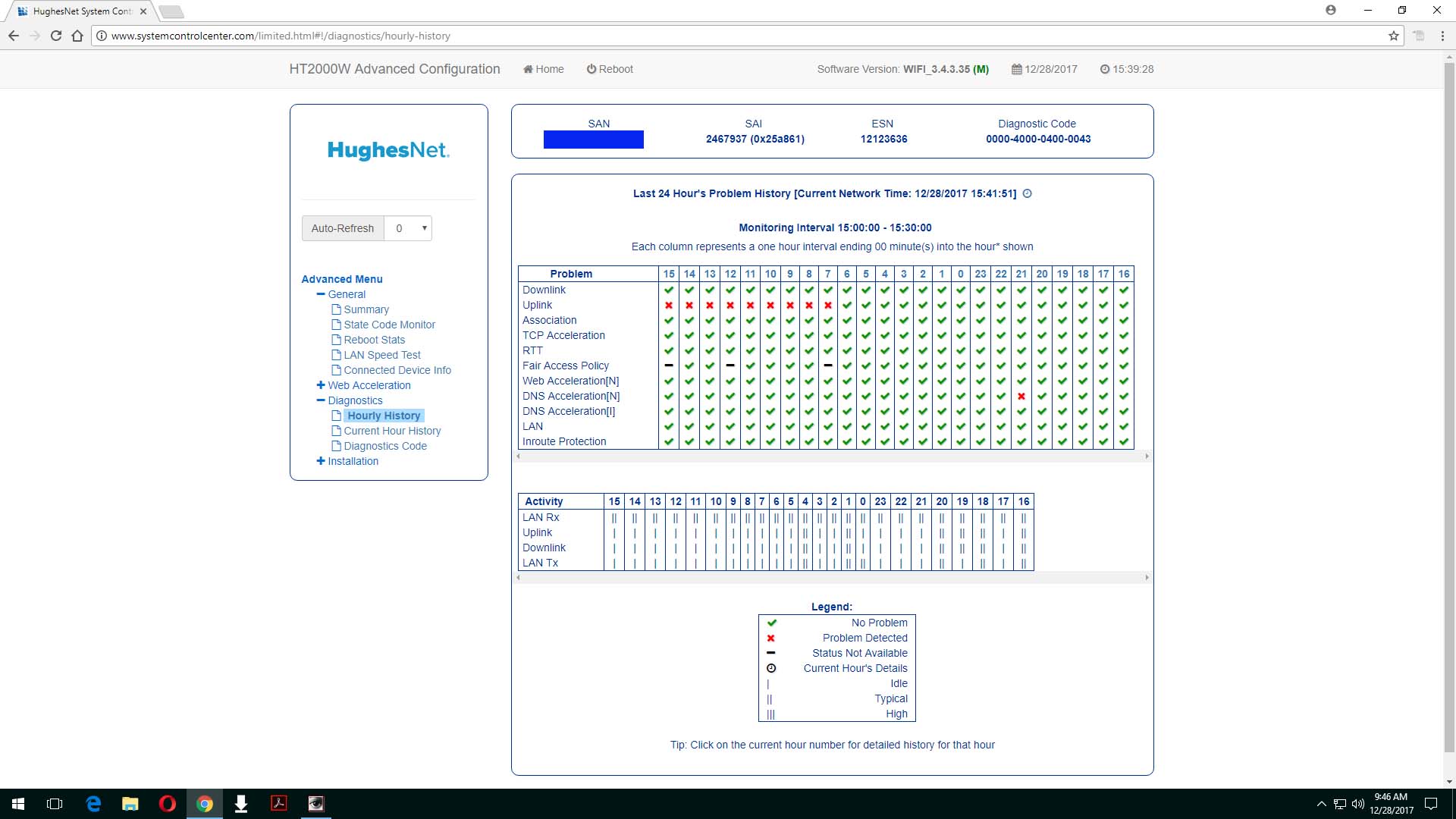Screen dimensions: 1456x819
Task: Click the LAN Rx row label
Action: [541, 517]
